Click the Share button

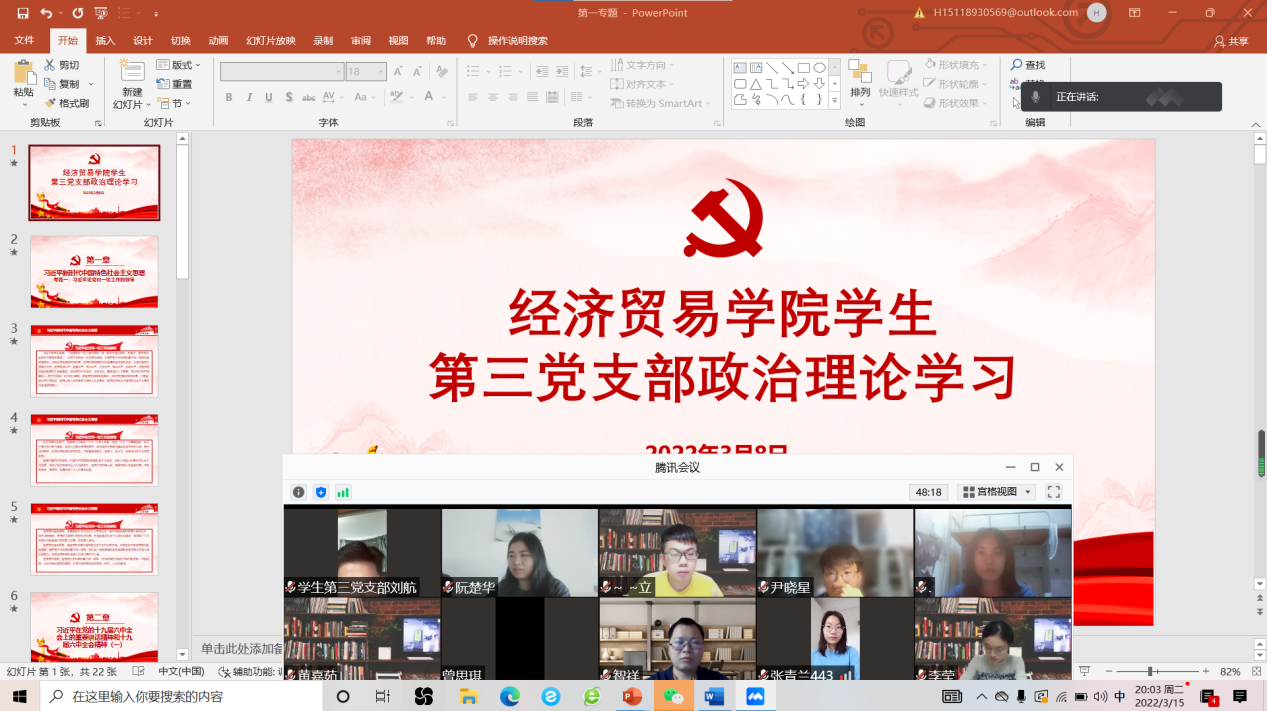(x=1231, y=41)
